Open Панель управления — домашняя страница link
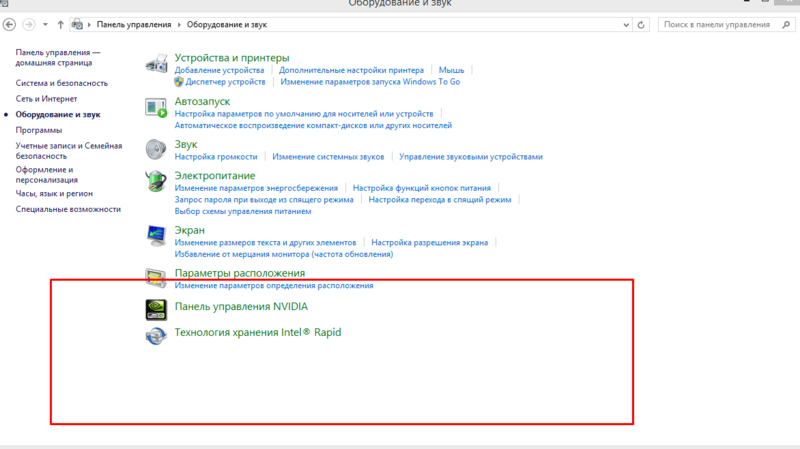Image resolution: width=800 pixels, height=449 pixels. tap(58, 57)
